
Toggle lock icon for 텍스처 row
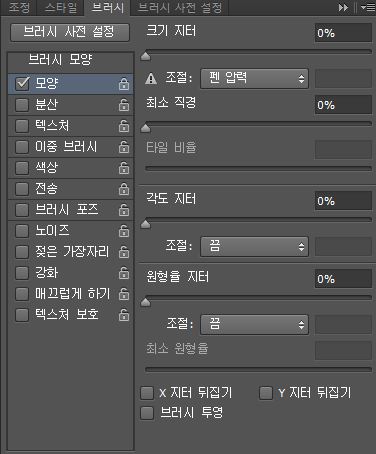(124, 126)
